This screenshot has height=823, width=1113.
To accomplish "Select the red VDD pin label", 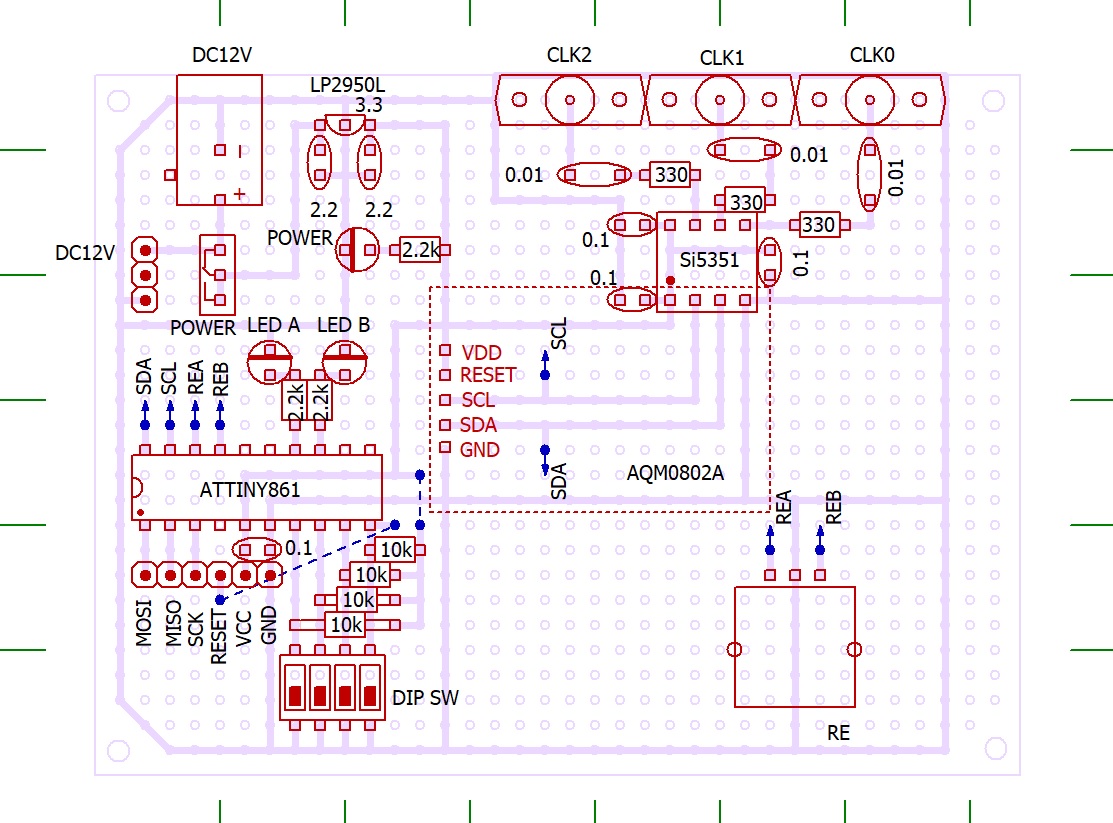I will (x=481, y=353).
